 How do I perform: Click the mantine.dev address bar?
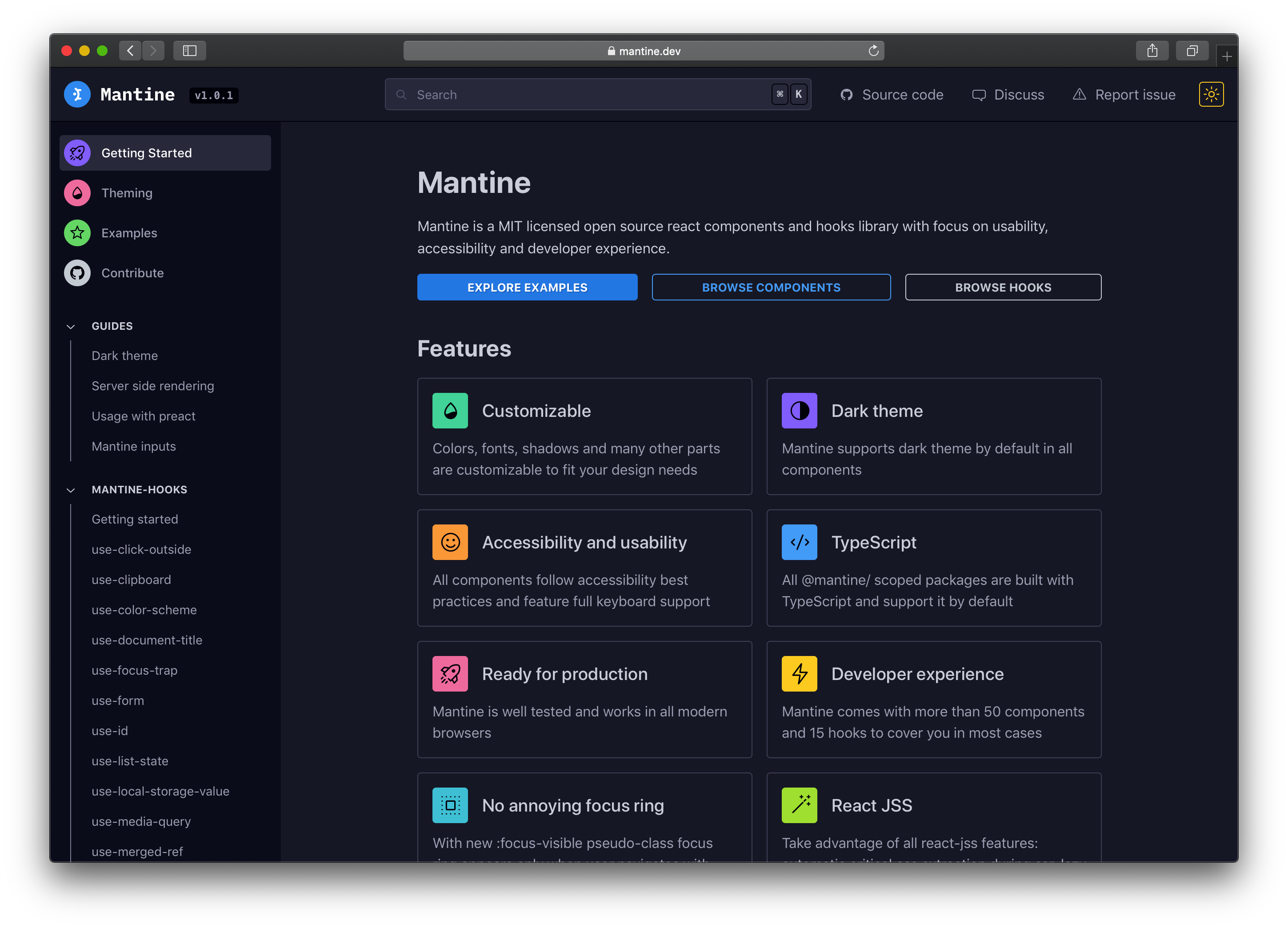644,51
